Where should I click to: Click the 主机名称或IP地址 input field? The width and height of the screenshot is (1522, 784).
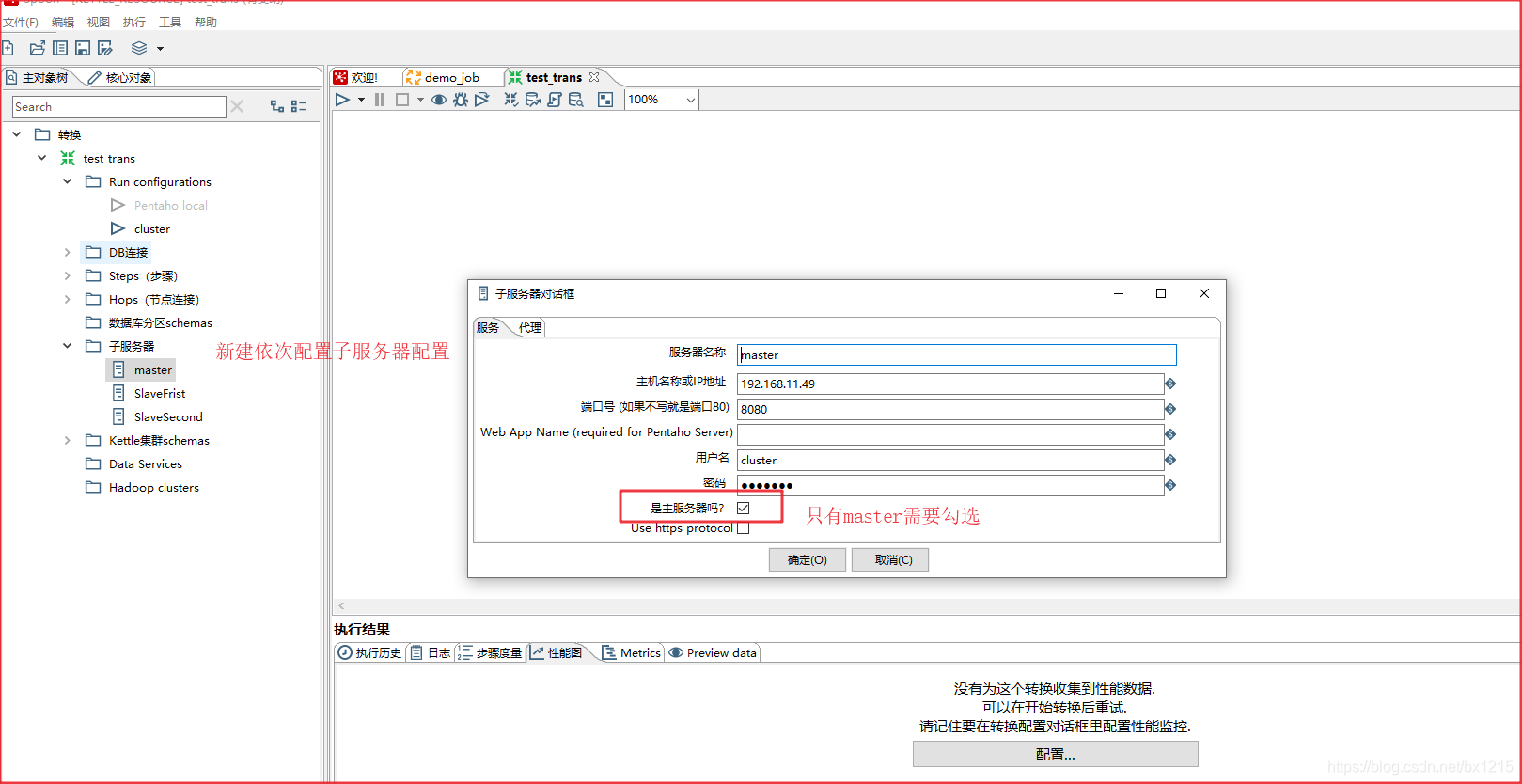pyautogui.click(x=950, y=384)
